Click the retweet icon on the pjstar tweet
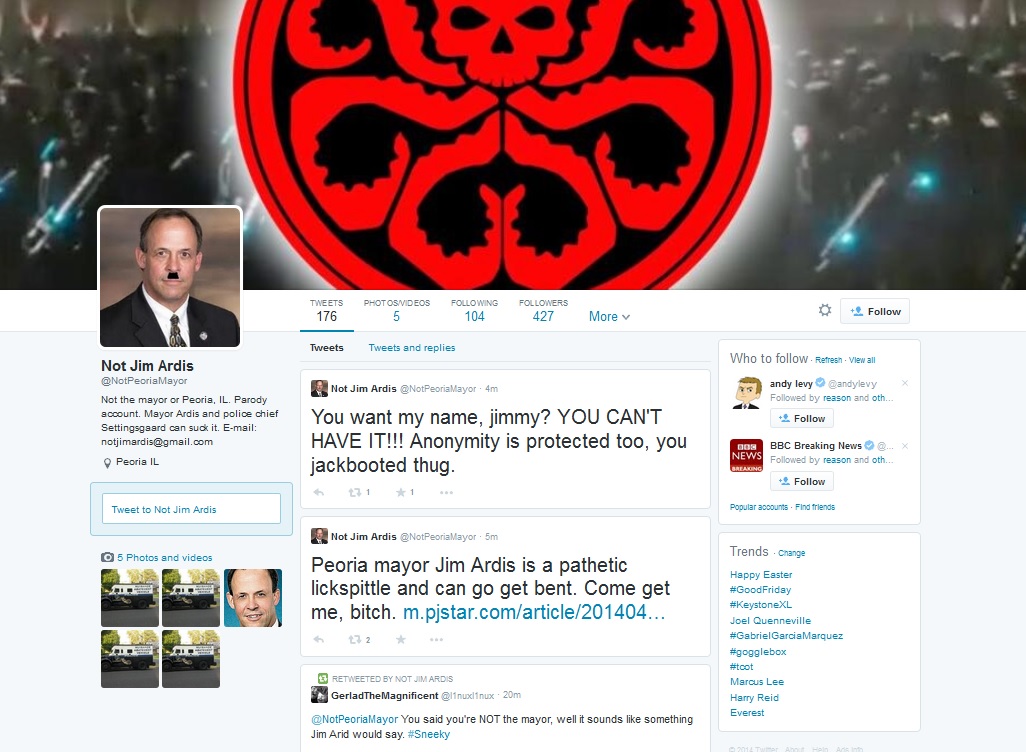 click(x=354, y=639)
